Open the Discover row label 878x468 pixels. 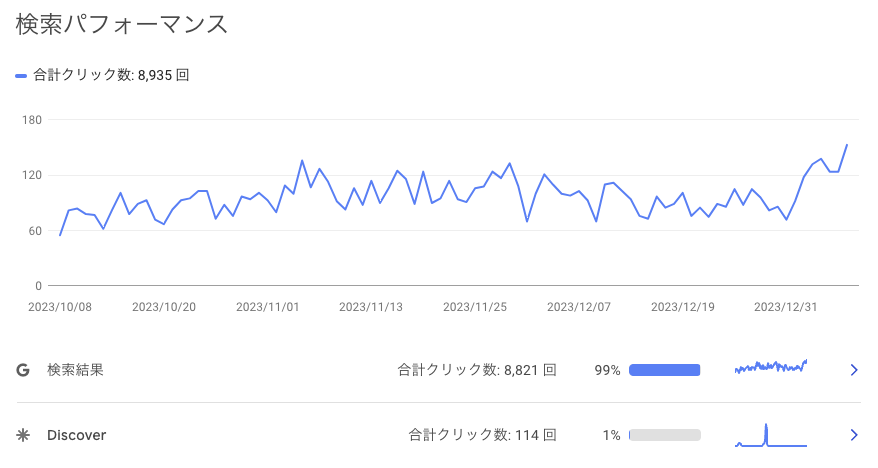(x=76, y=435)
